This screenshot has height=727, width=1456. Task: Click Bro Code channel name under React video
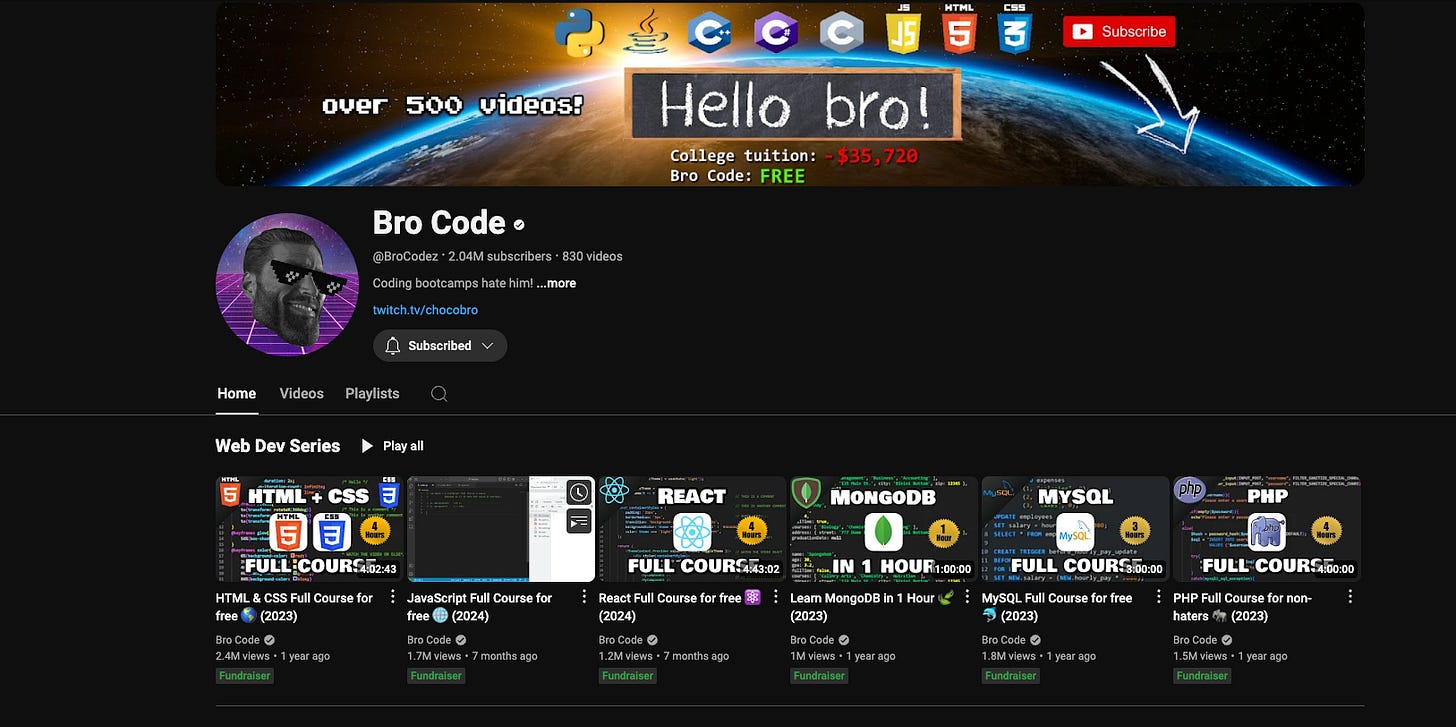[621, 640]
